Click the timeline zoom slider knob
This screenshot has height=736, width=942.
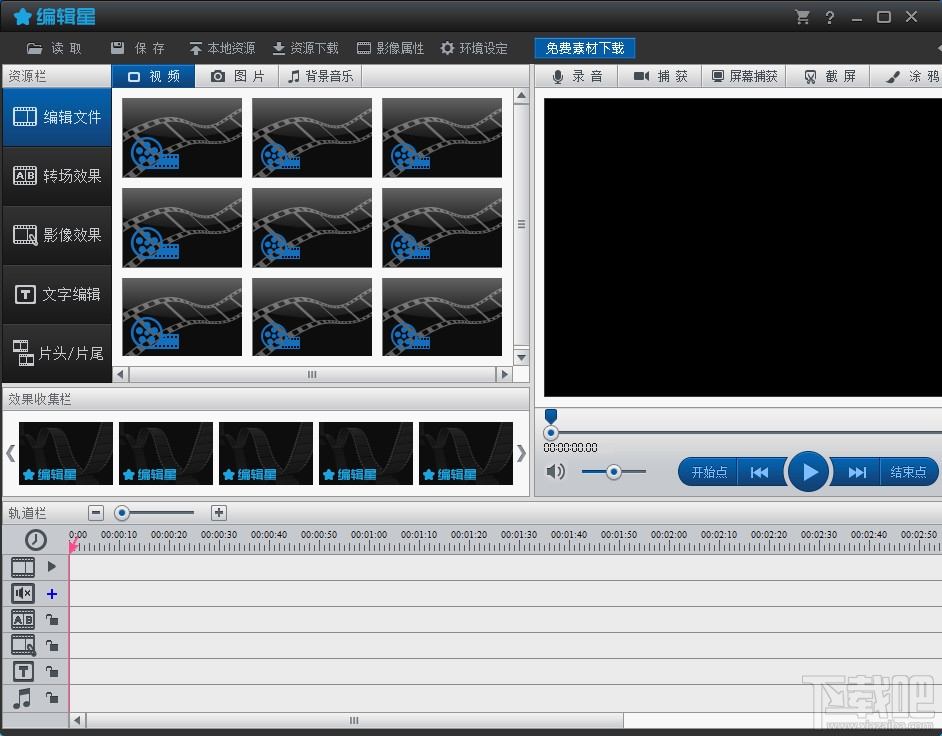[x=122, y=513]
